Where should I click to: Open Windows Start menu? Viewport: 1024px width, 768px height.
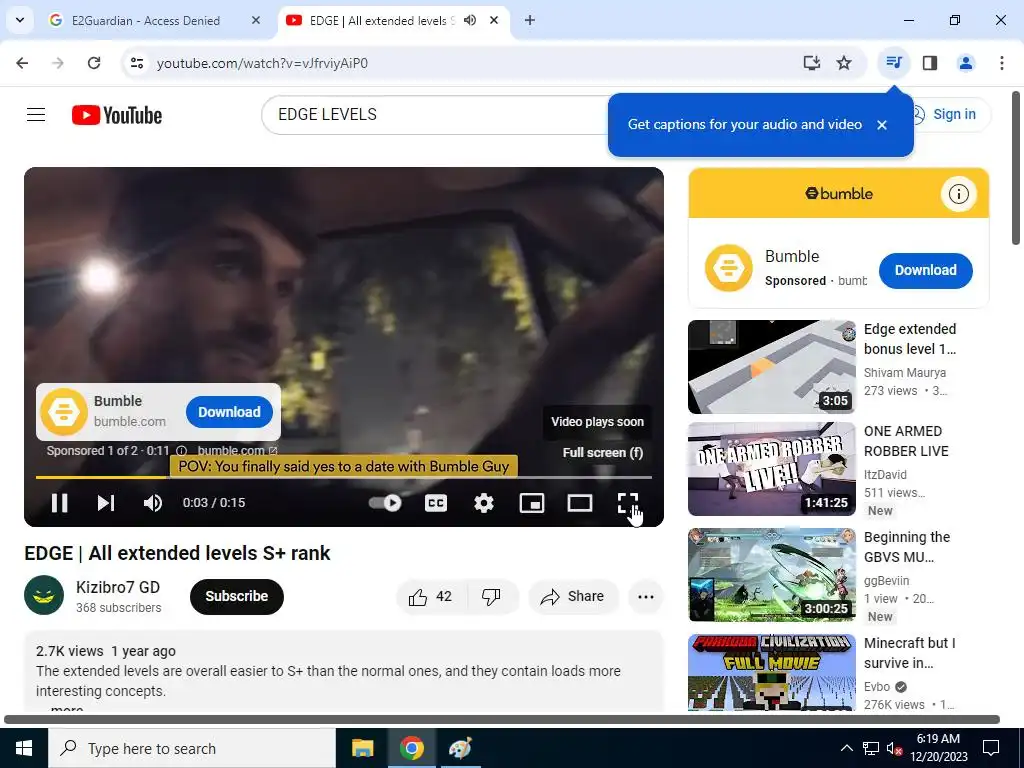(x=24, y=748)
